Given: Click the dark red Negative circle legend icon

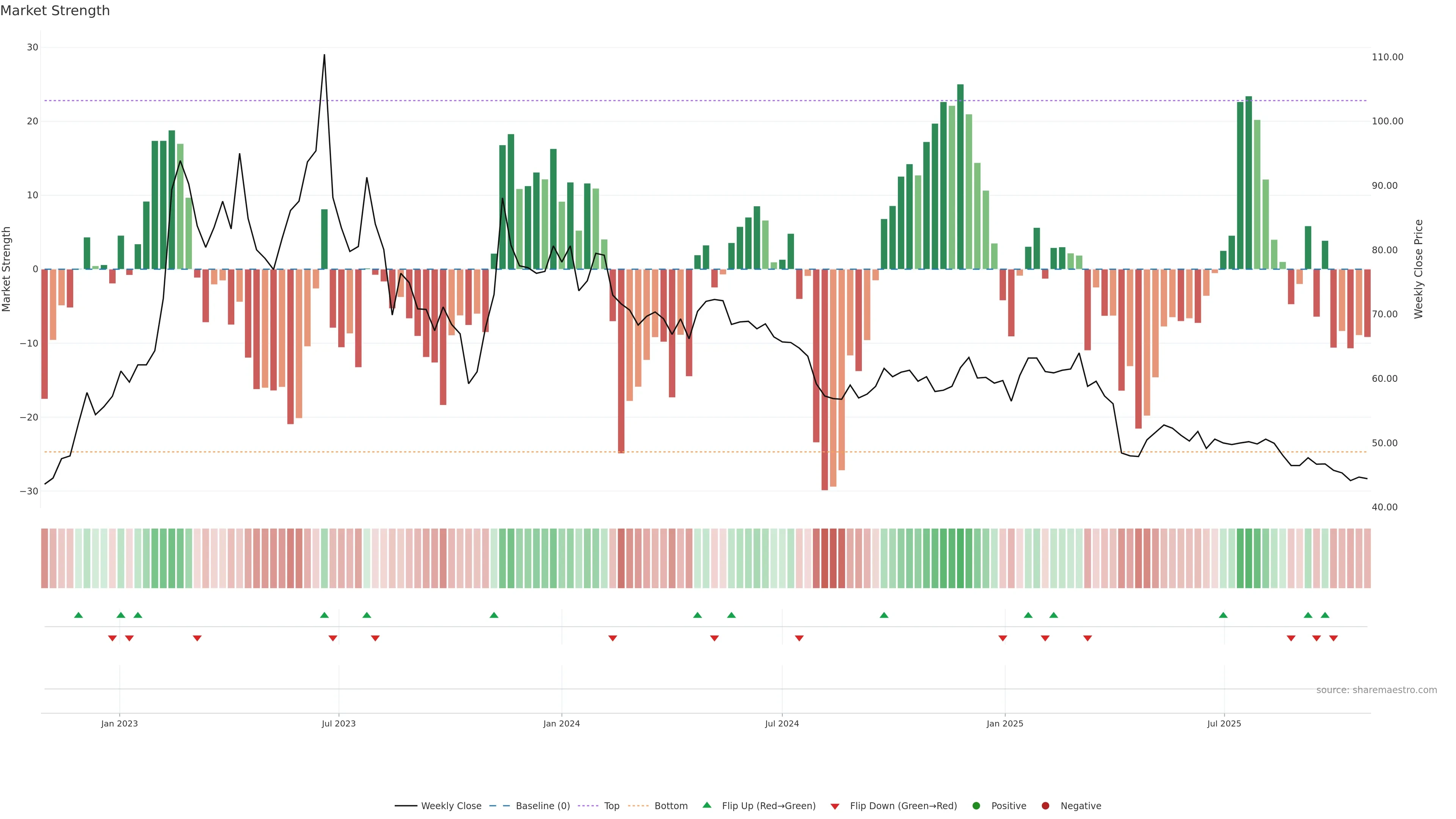Looking at the screenshot, I should coord(1045,806).
